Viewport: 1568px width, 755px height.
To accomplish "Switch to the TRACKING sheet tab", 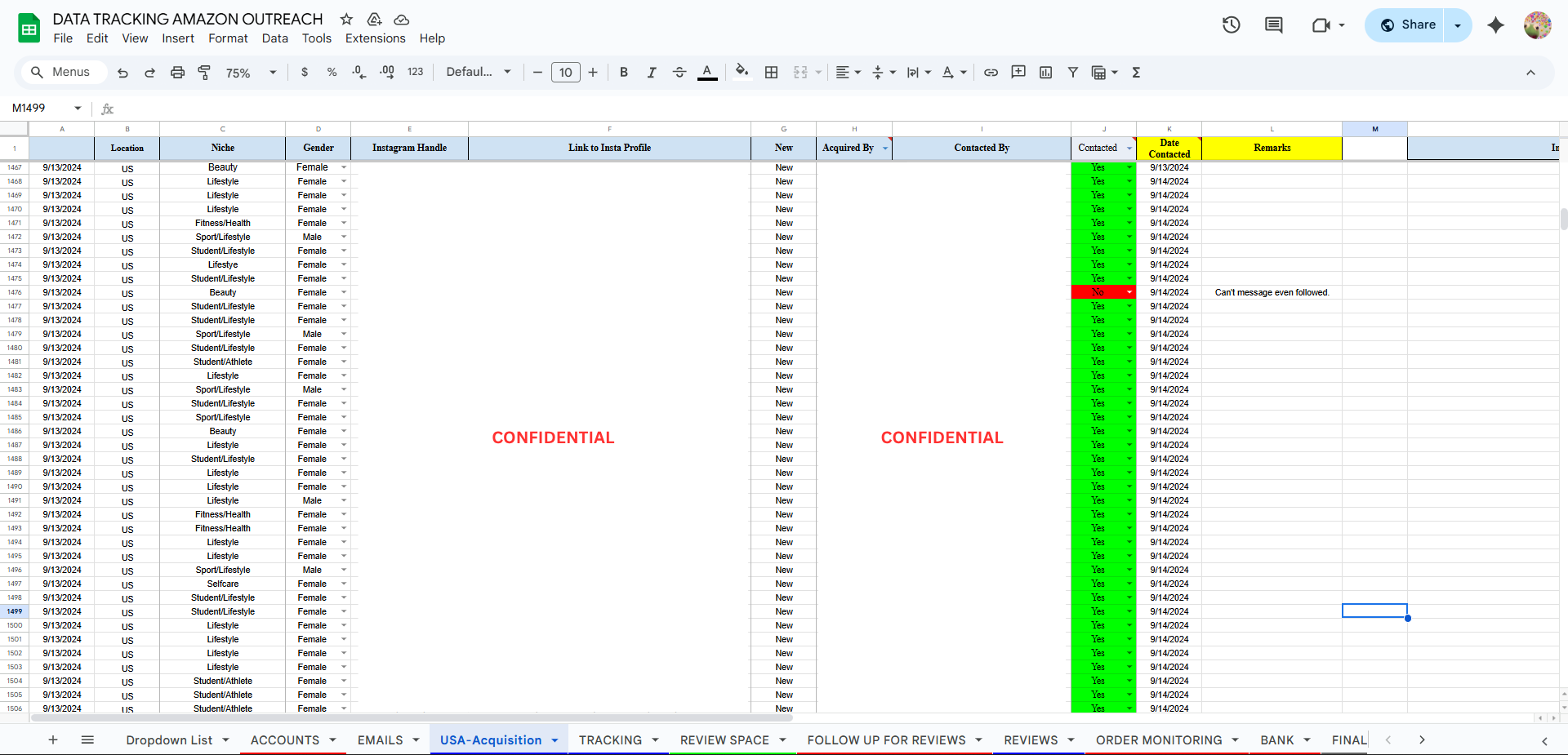I will pyautogui.click(x=610, y=740).
